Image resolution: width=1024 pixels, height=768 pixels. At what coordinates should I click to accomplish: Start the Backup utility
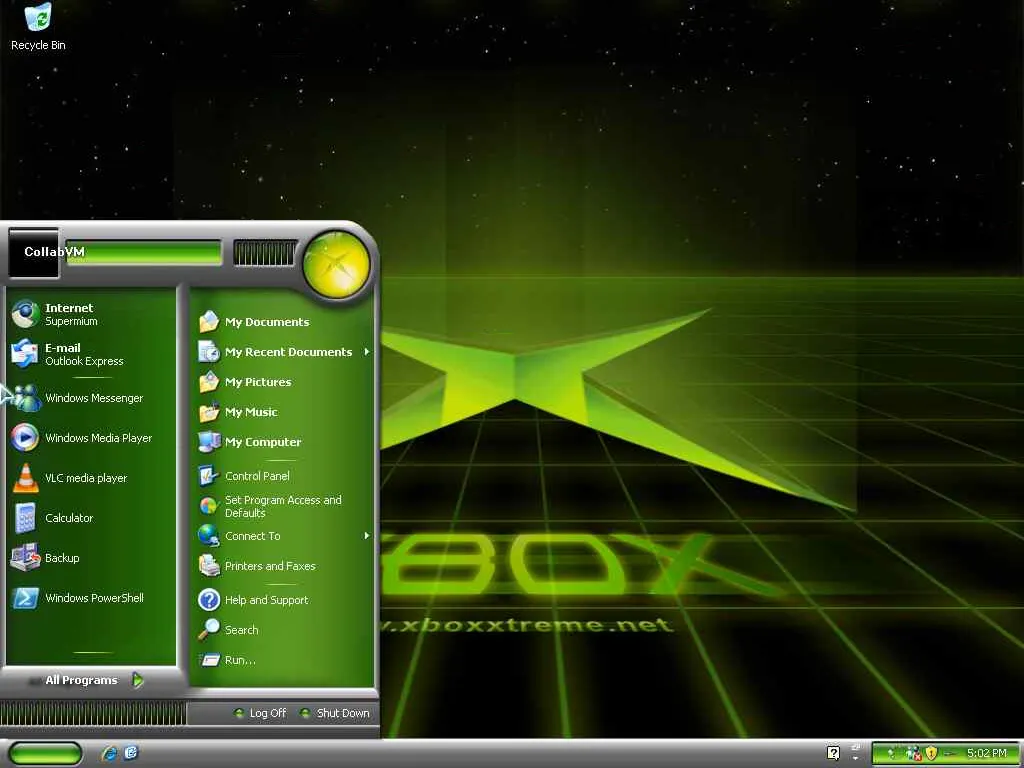pos(91,558)
